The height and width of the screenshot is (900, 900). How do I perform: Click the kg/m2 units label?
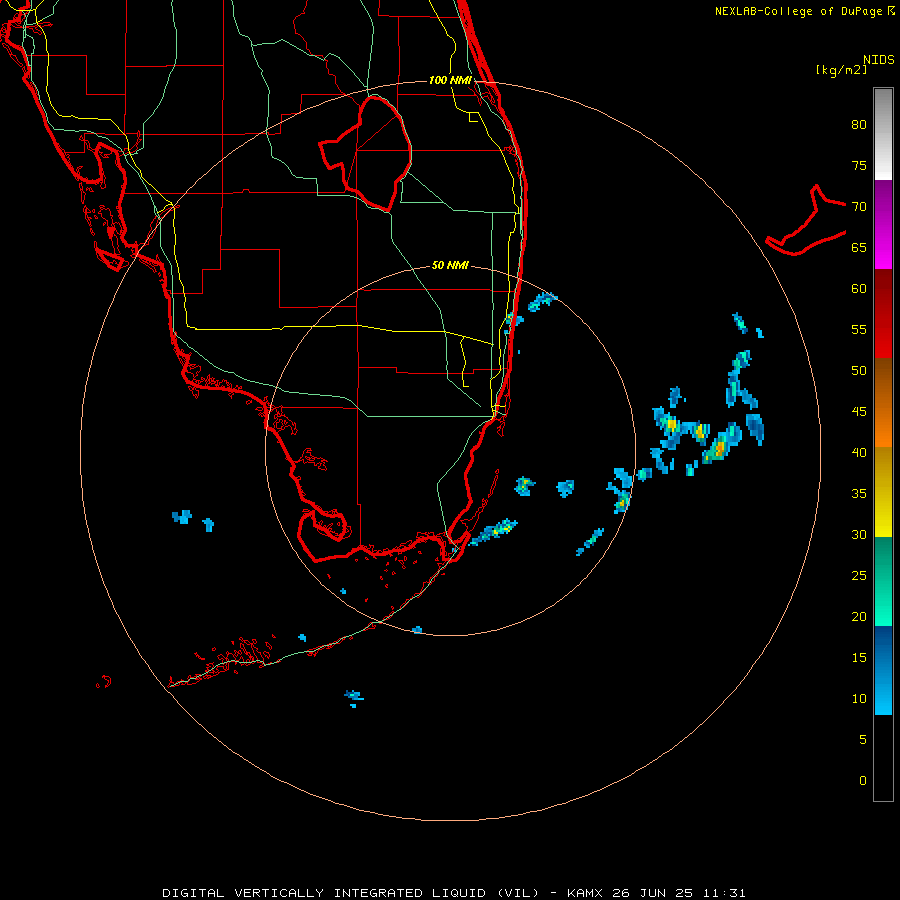841,70
